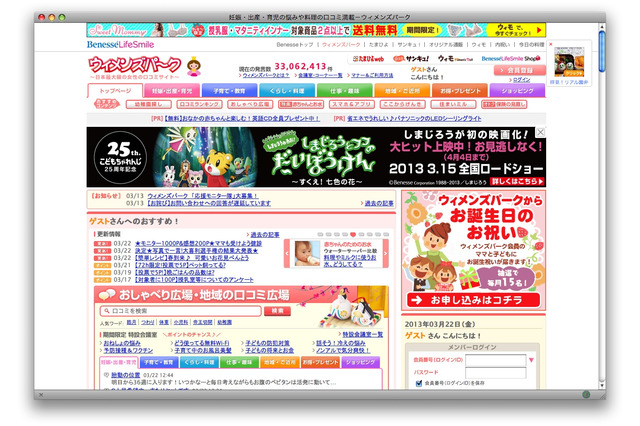Click the x icon in bottom-left status bar
640x426 pixels.
41,395
